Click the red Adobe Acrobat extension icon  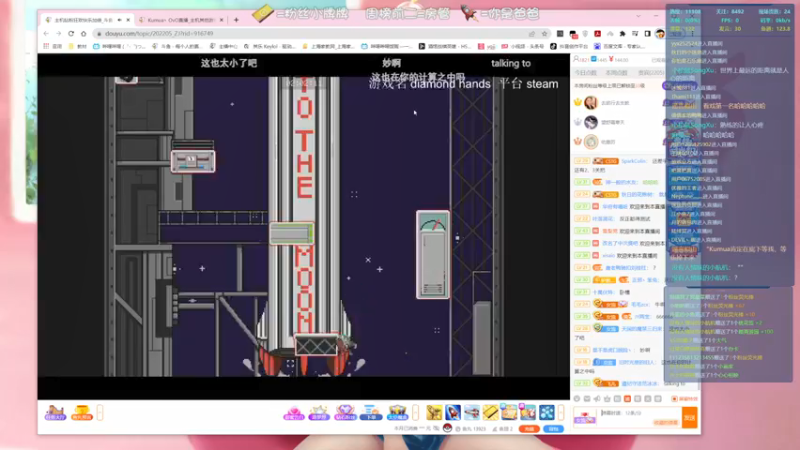(x=597, y=34)
